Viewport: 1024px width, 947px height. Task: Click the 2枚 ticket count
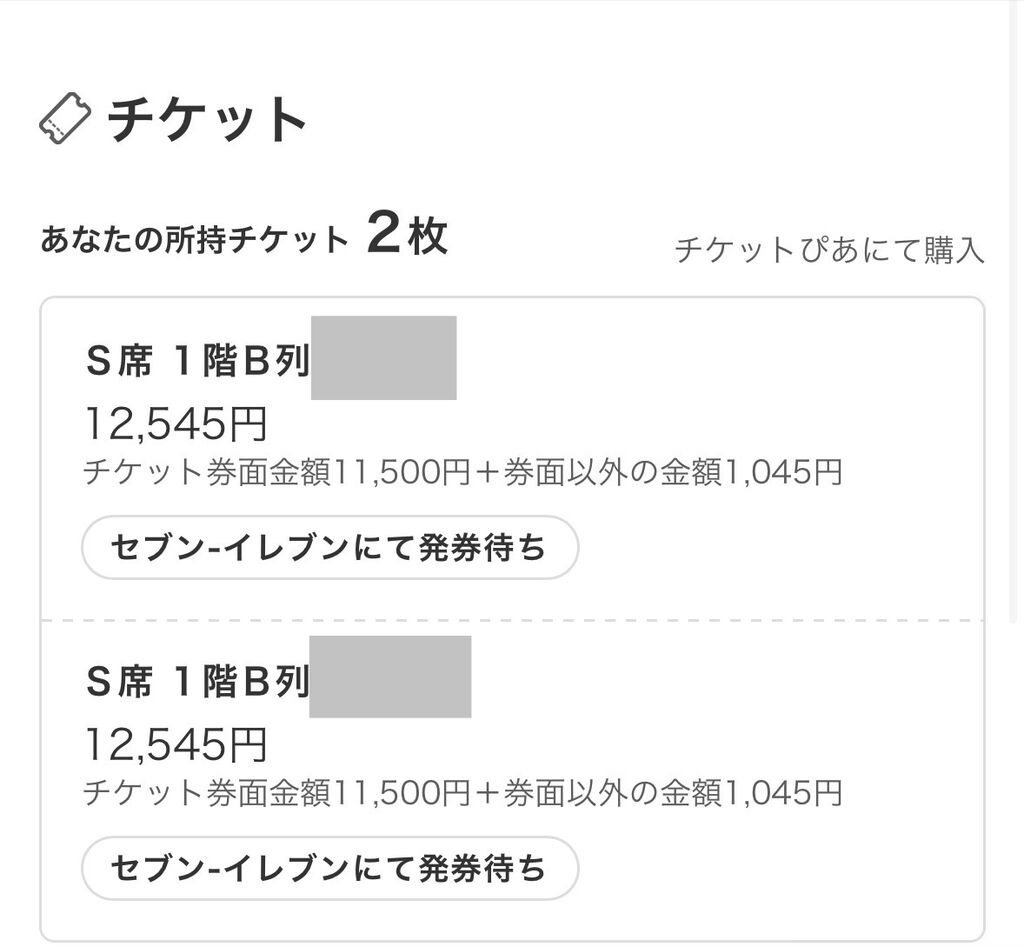tap(406, 237)
